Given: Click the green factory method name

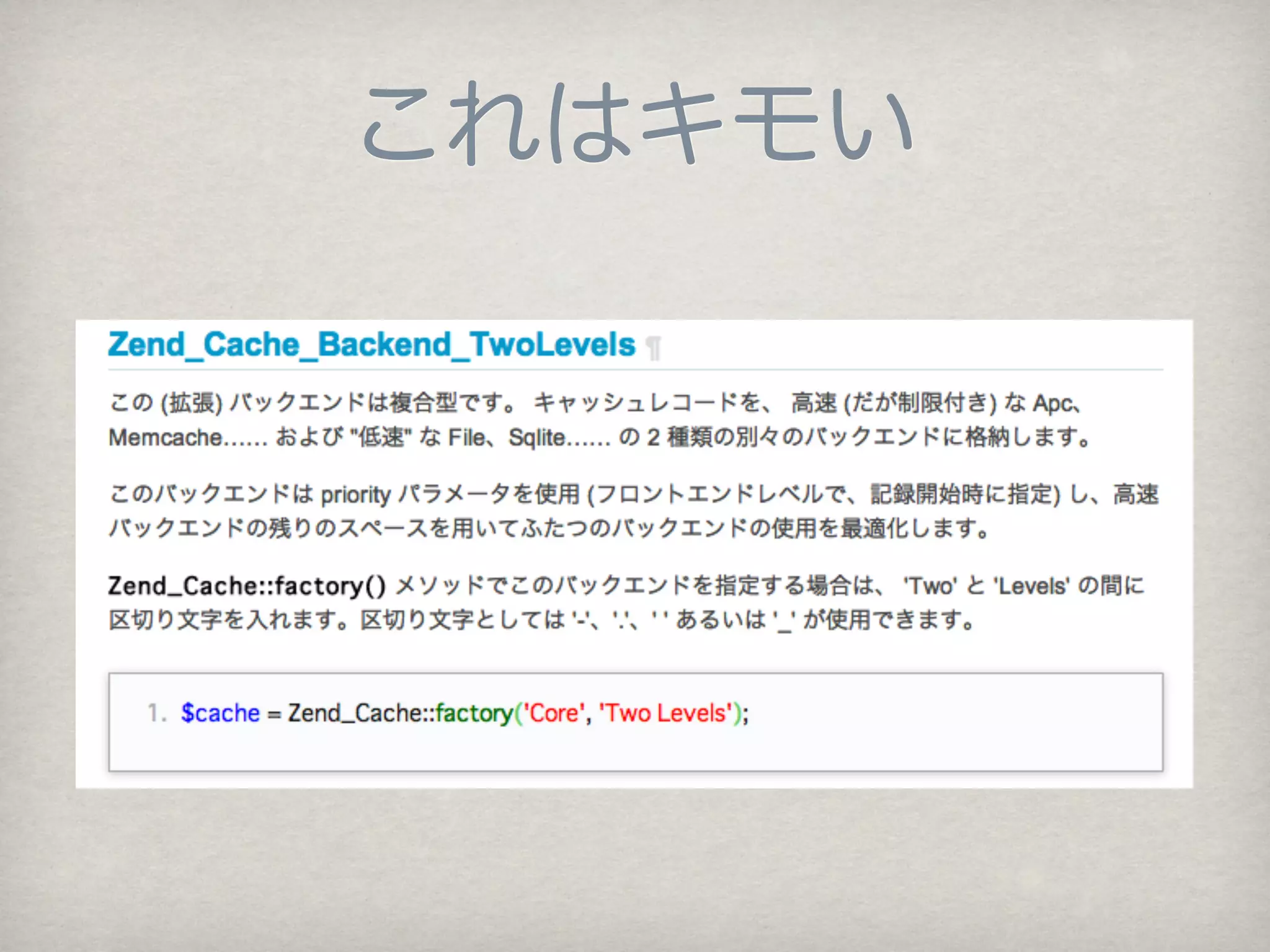Looking at the screenshot, I should (474, 713).
